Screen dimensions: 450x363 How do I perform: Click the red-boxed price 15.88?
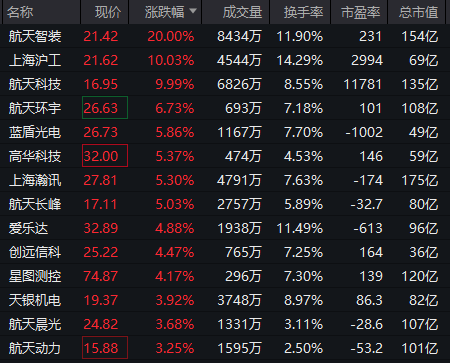tap(105, 348)
